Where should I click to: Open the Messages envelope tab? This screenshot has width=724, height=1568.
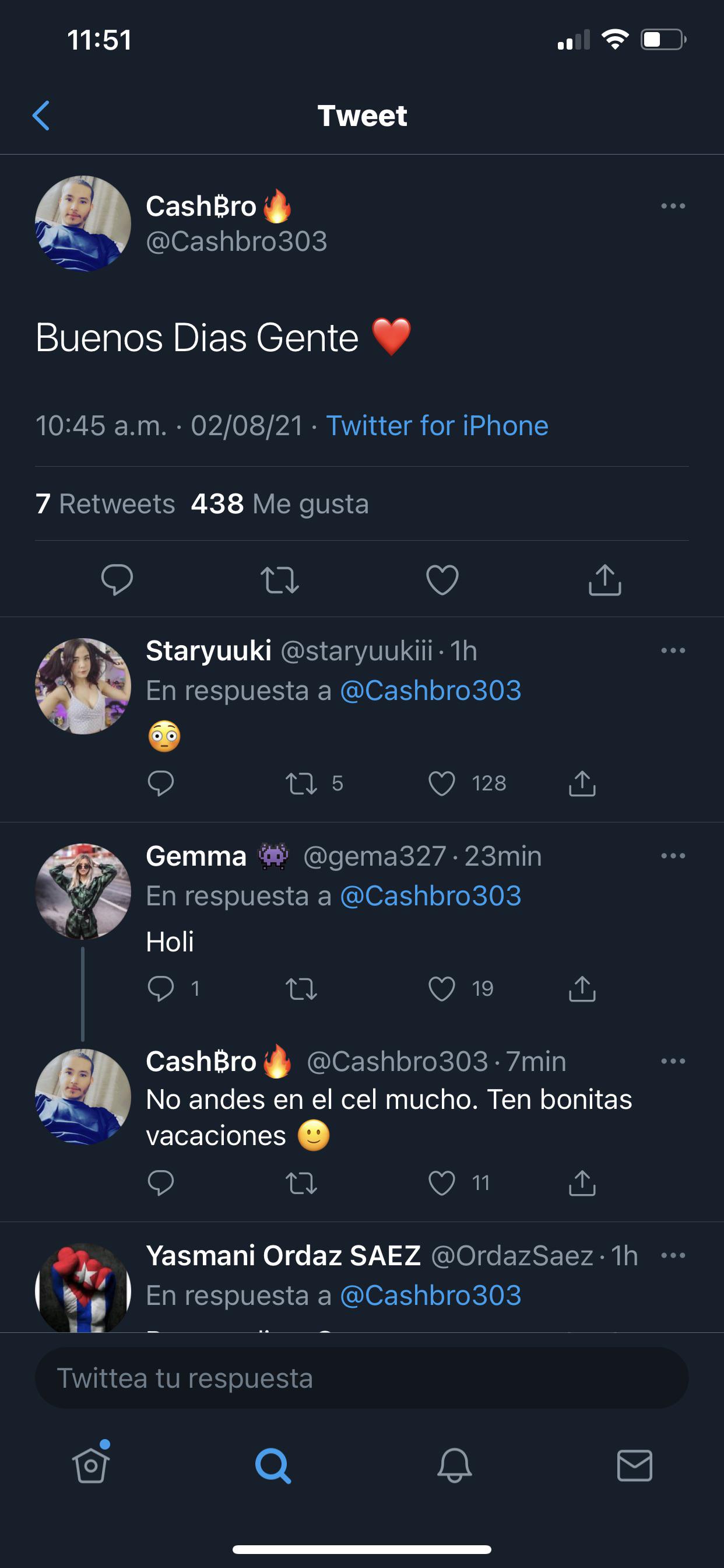click(x=635, y=1465)
